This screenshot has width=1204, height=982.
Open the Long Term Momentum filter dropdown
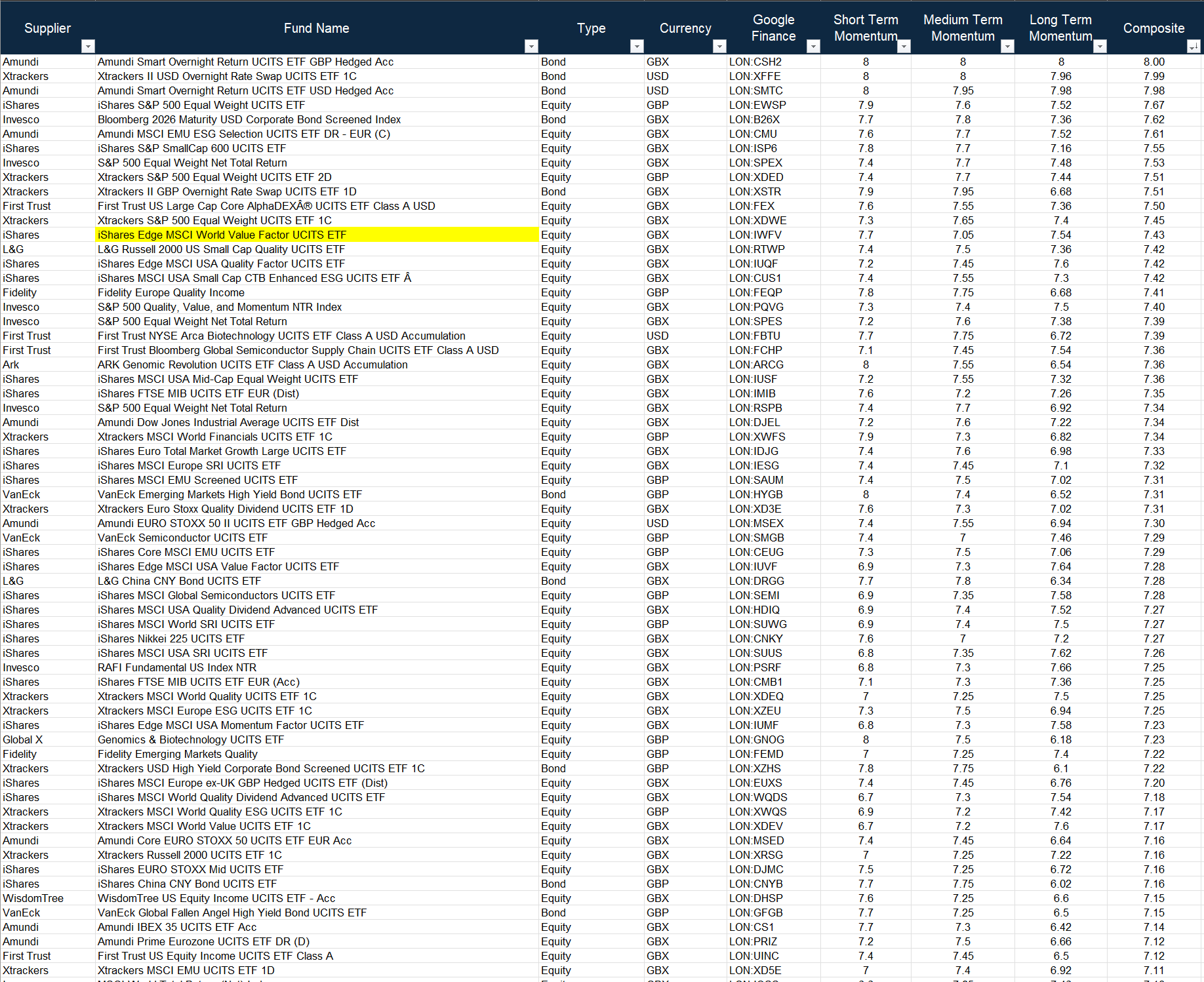tap(1100, 46)
